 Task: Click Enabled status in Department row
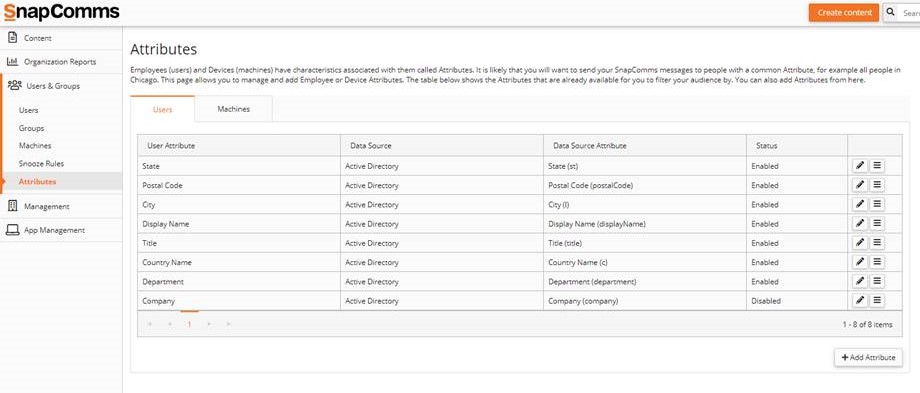pos(765,282)
